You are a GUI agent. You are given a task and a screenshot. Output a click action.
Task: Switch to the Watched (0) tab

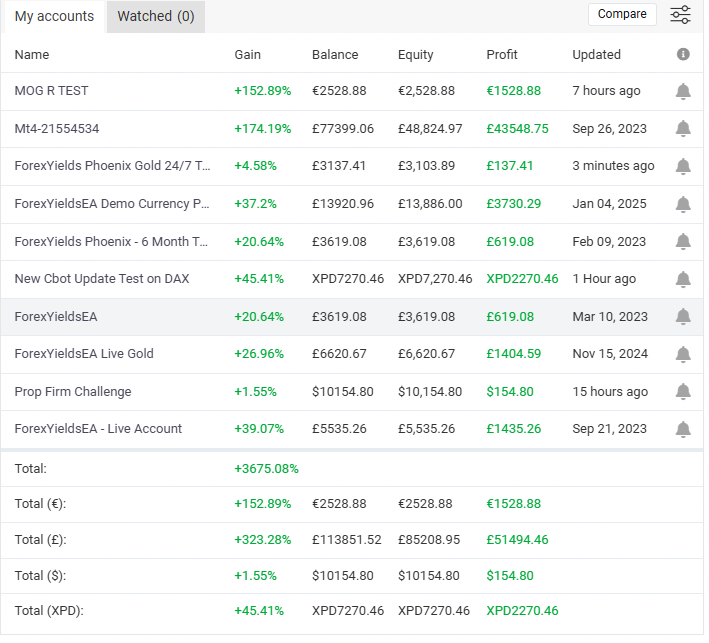tap(156, 16)
